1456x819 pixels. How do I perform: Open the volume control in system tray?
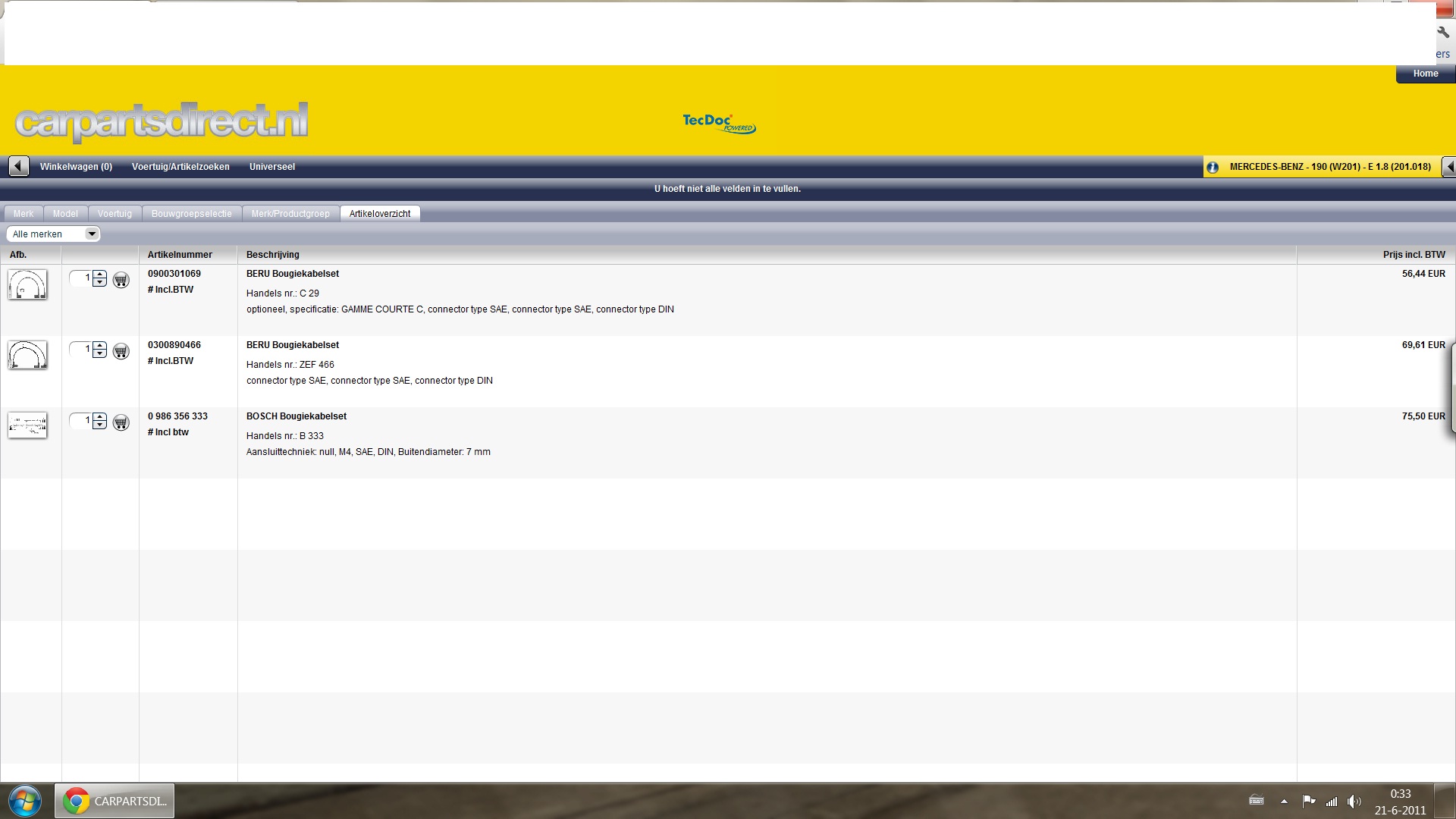point(1354,801)
